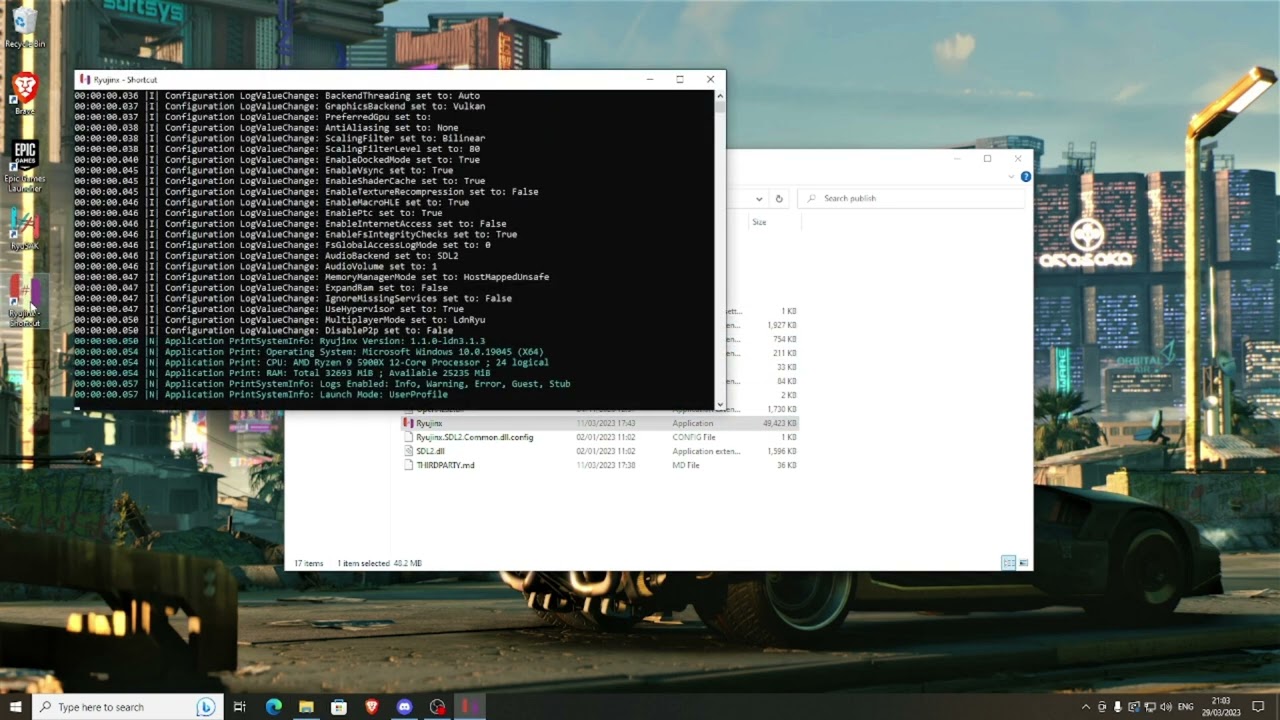Click the console vertical scrollbar track
1280x720 pixels.
pos(720,250)
